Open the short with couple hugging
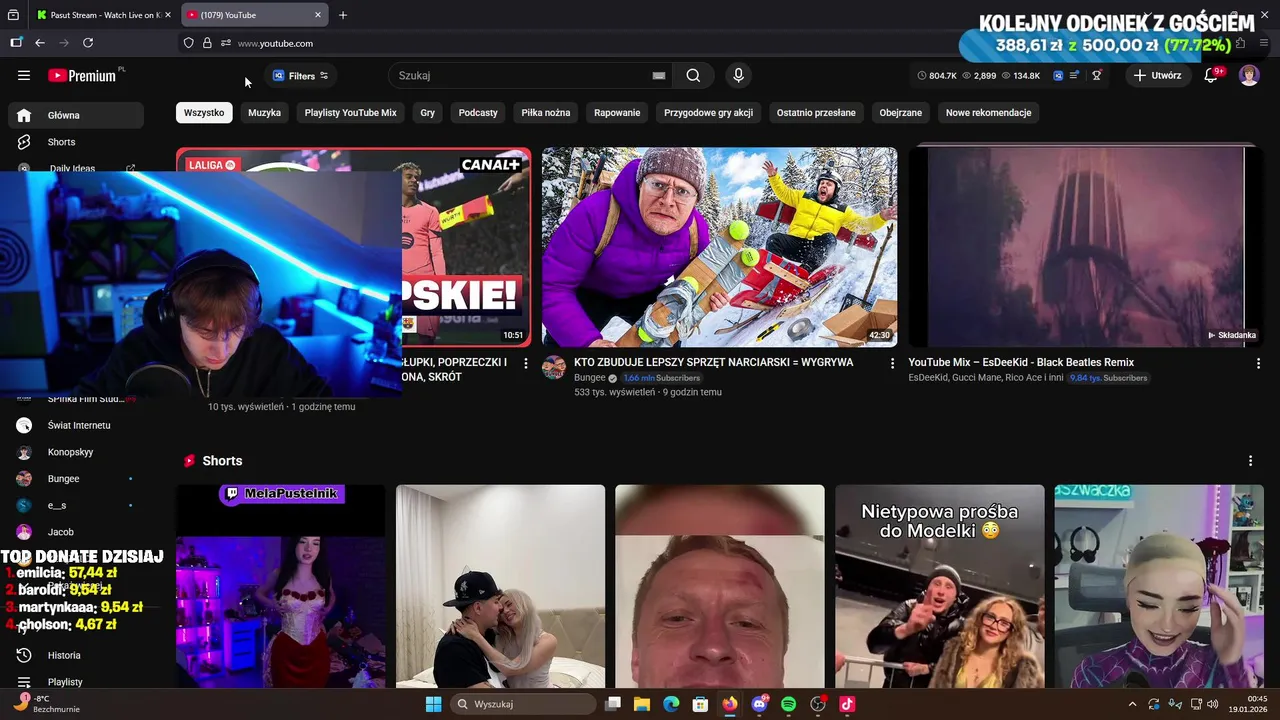This screenshot has width=1280, height=720. (x=500, y=586)
